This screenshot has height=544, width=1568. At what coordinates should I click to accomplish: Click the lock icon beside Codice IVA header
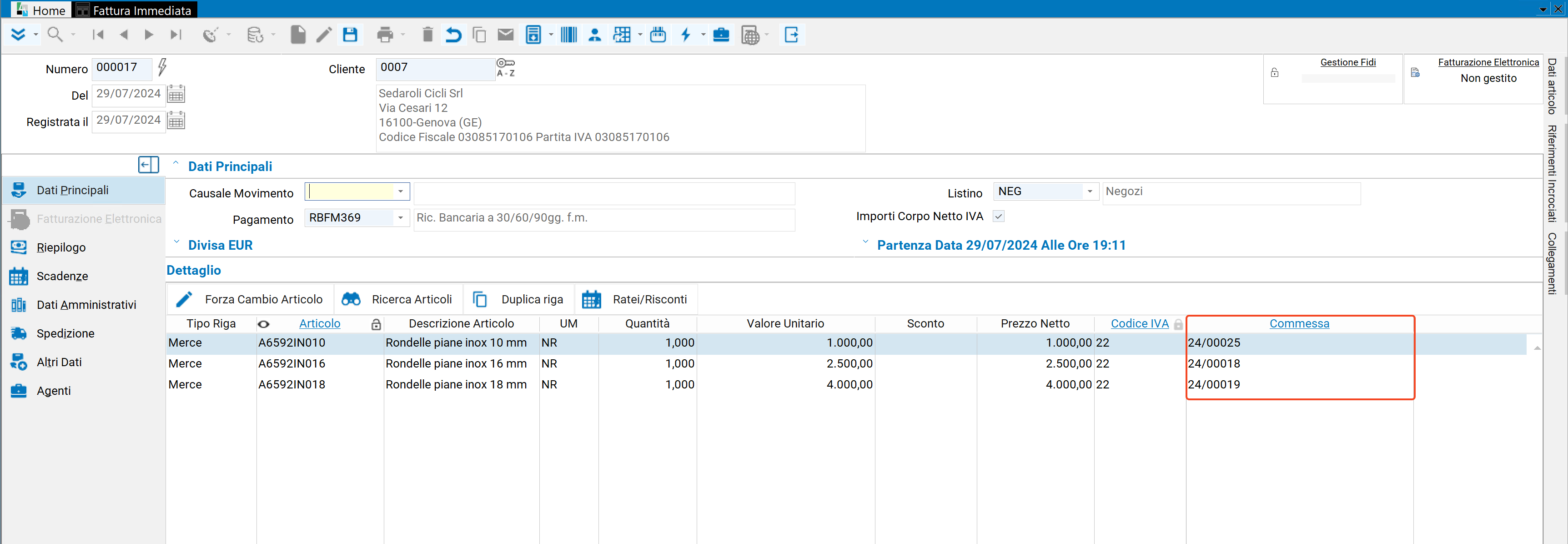pyautogui.click(x=1178, y=325)
